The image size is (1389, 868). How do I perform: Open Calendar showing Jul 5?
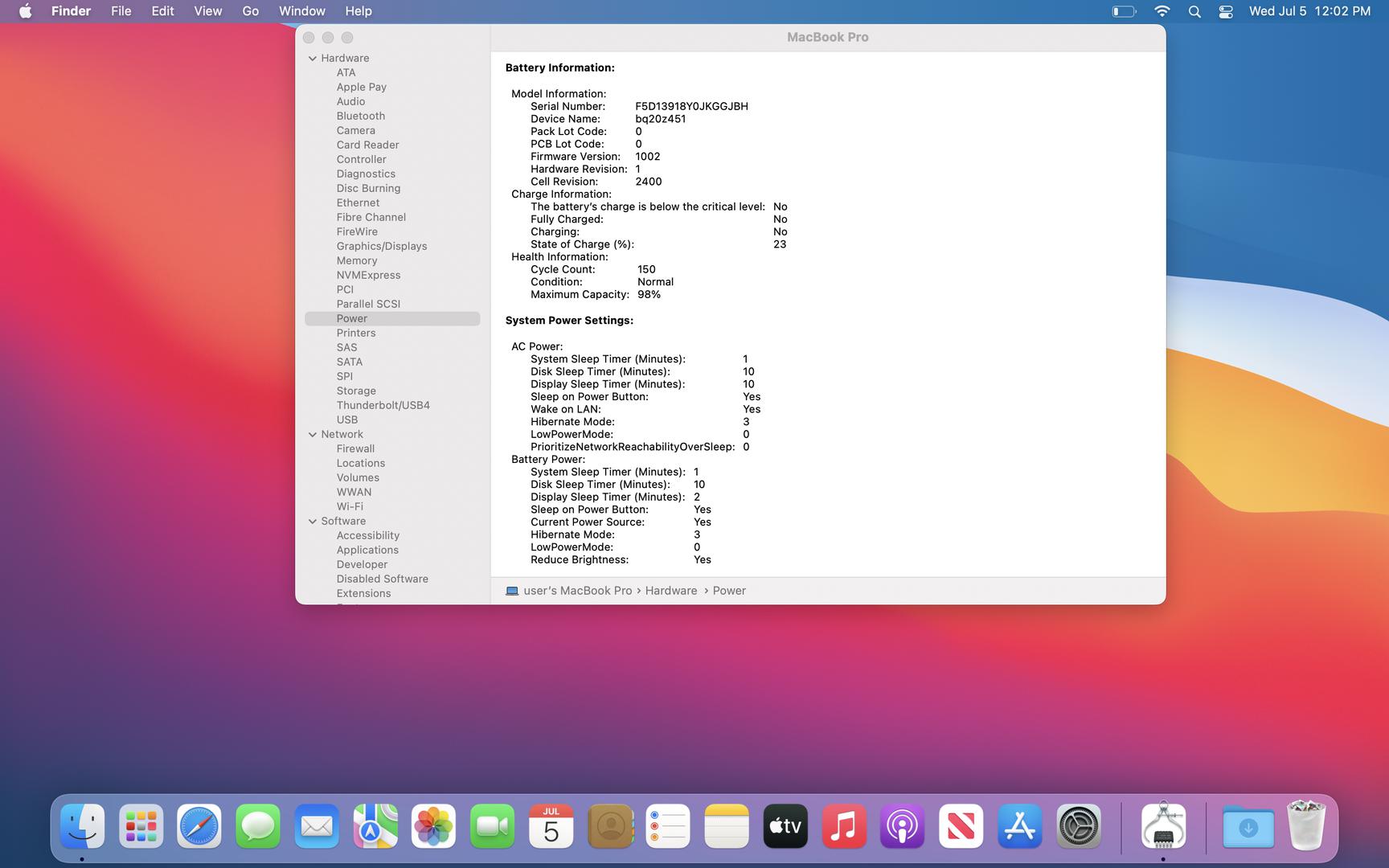pyautogui.click(x=551, y=825)
